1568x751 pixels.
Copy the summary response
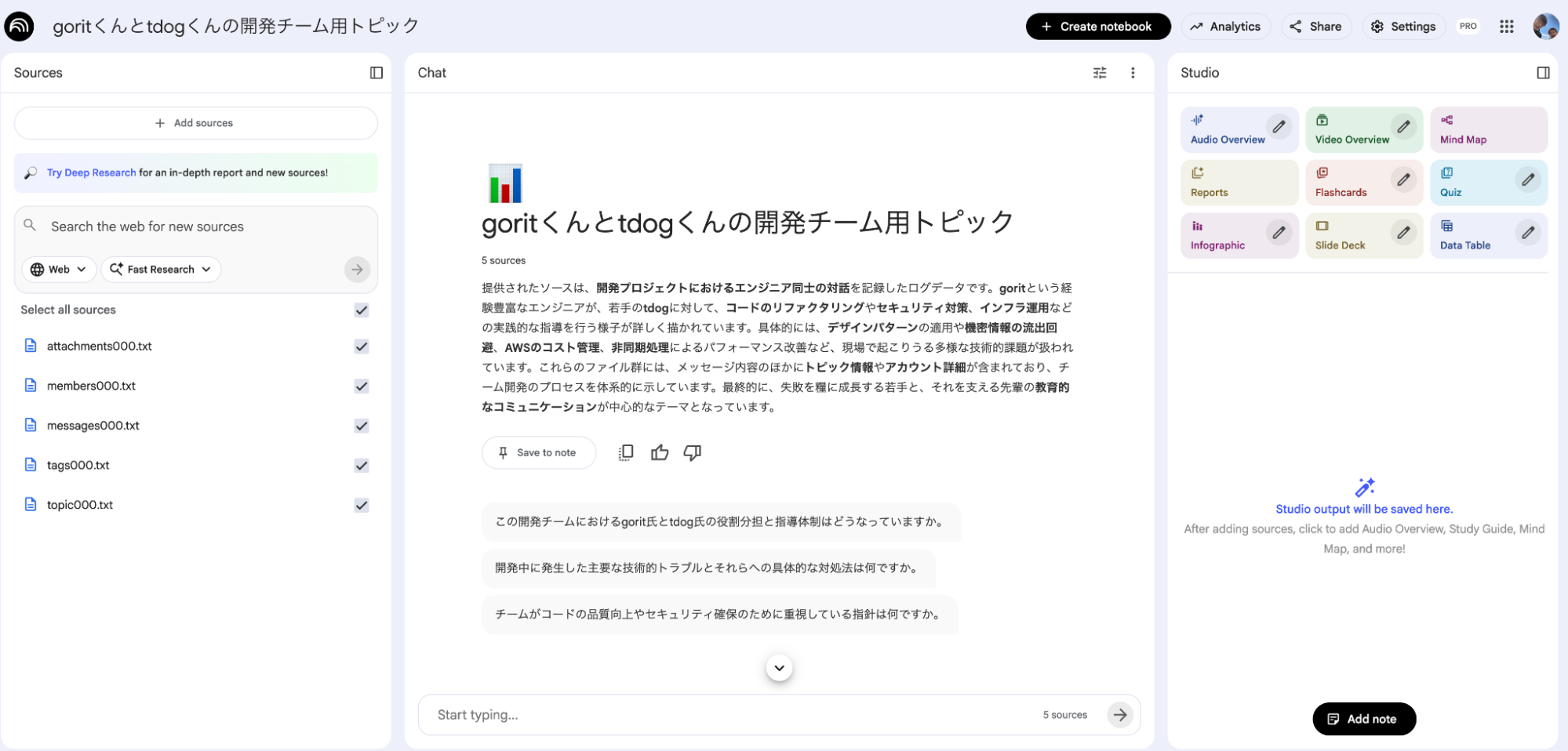click(626, 452)
